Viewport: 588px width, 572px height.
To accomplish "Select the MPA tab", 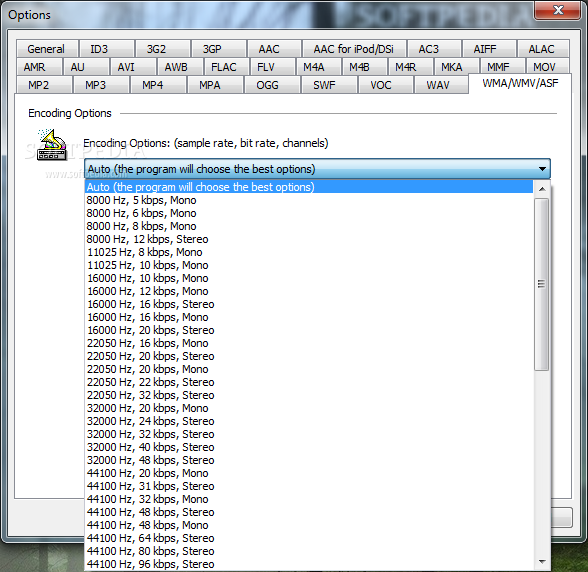I will [x=215, y=85].
